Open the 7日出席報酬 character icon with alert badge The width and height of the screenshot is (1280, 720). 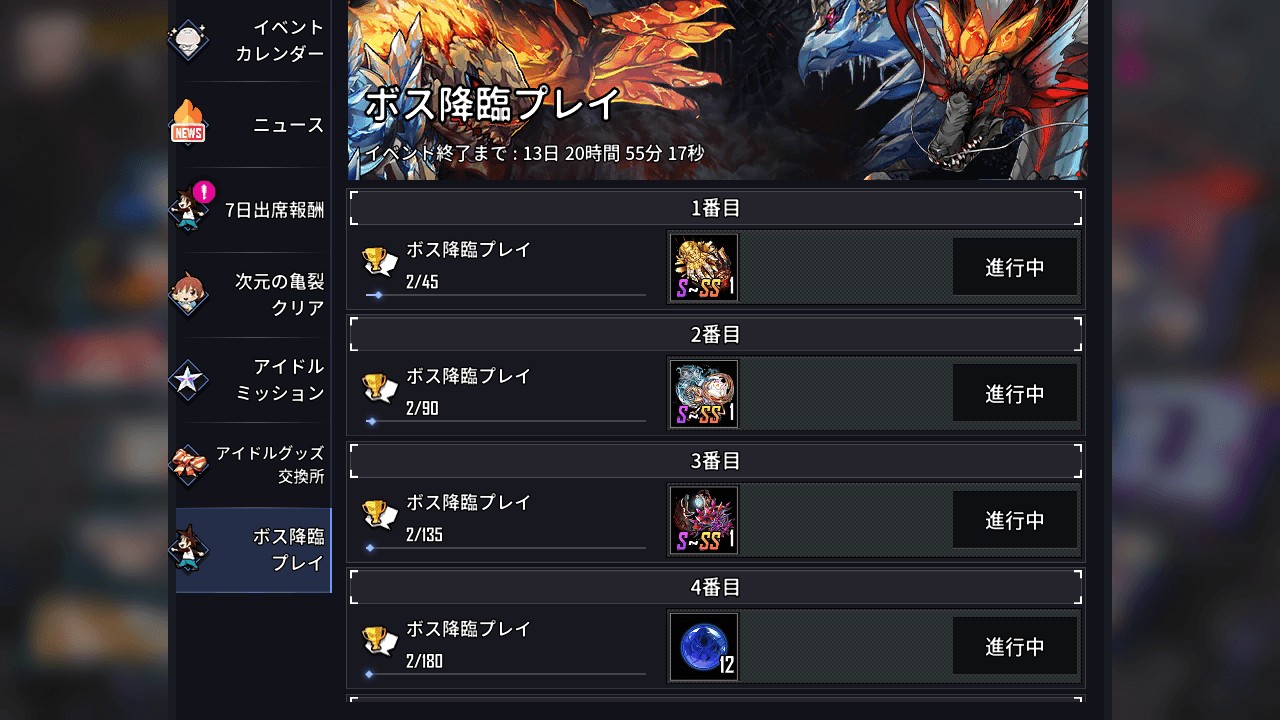pos(190,208)
